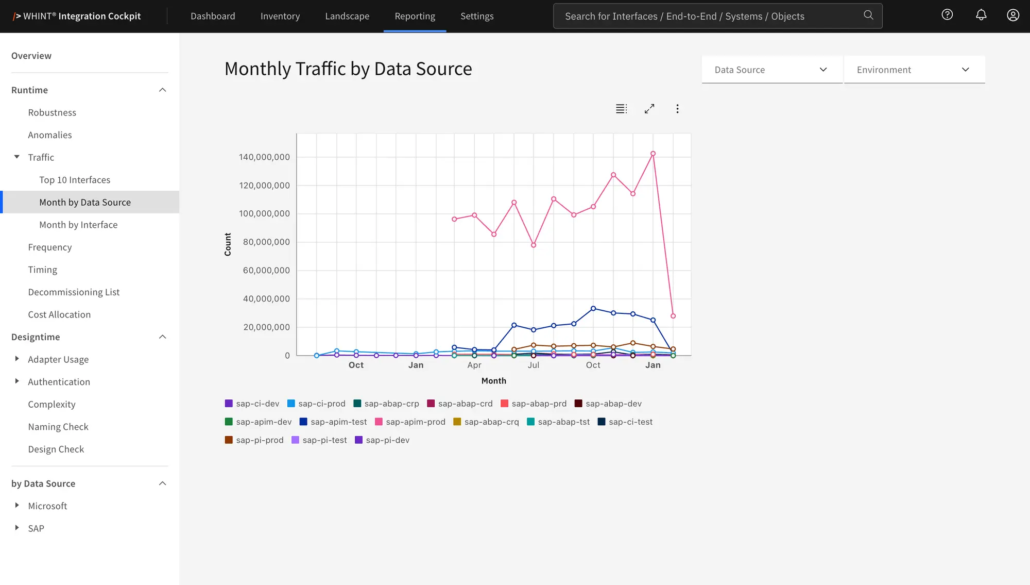This screenshot has height=585, width=1030.
Task: Open the Inventory tab
Action: pos(280,16)
